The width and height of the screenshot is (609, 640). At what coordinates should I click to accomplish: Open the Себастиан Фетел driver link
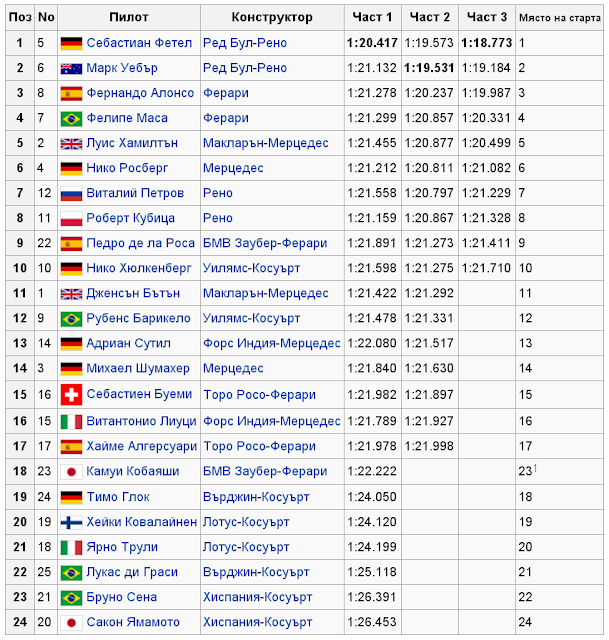pyautogui.click(x=139, y=43)
